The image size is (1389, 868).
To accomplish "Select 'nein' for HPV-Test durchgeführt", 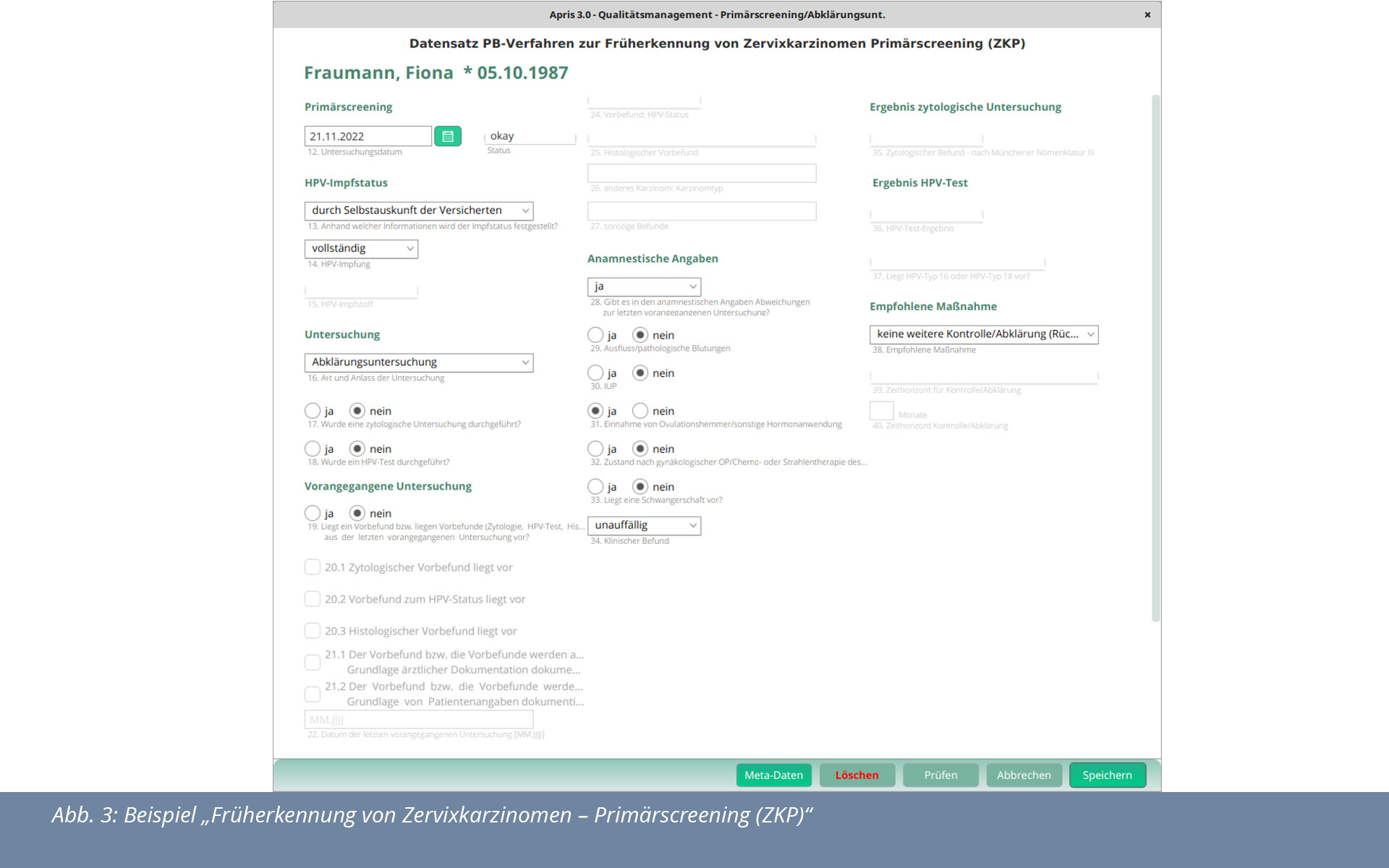I will tap(357, 448).
